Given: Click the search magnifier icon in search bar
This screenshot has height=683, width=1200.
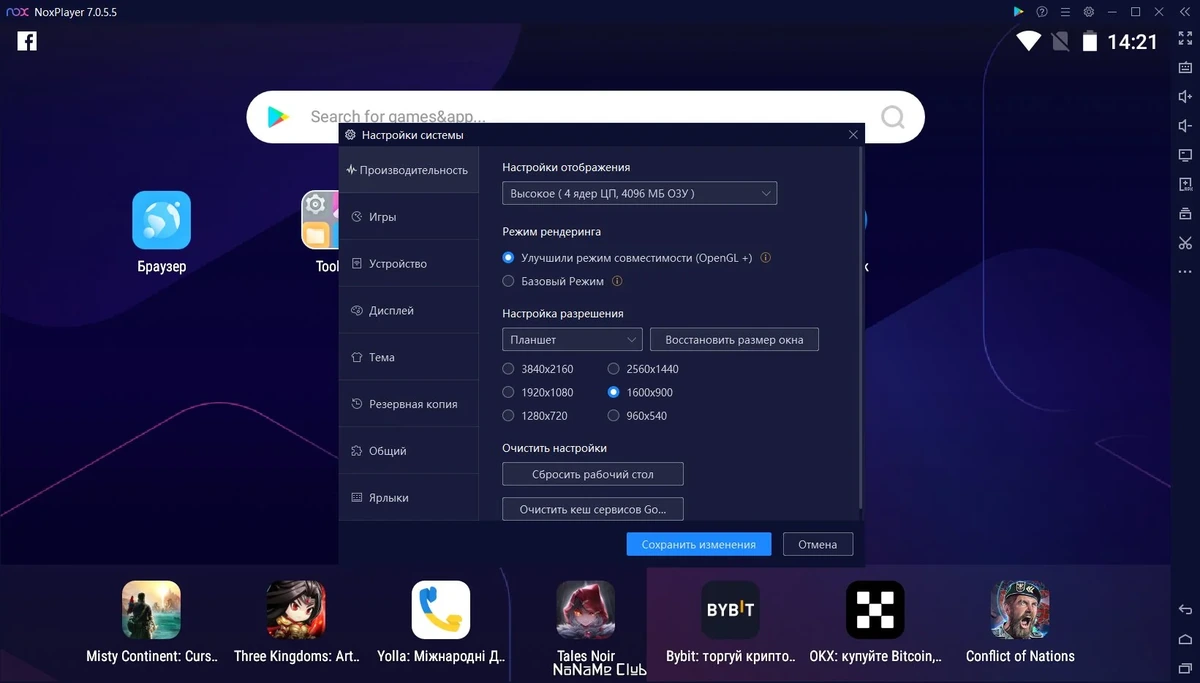Looking at the screenshot, I should pyautogui.click(x=893, y=117).
